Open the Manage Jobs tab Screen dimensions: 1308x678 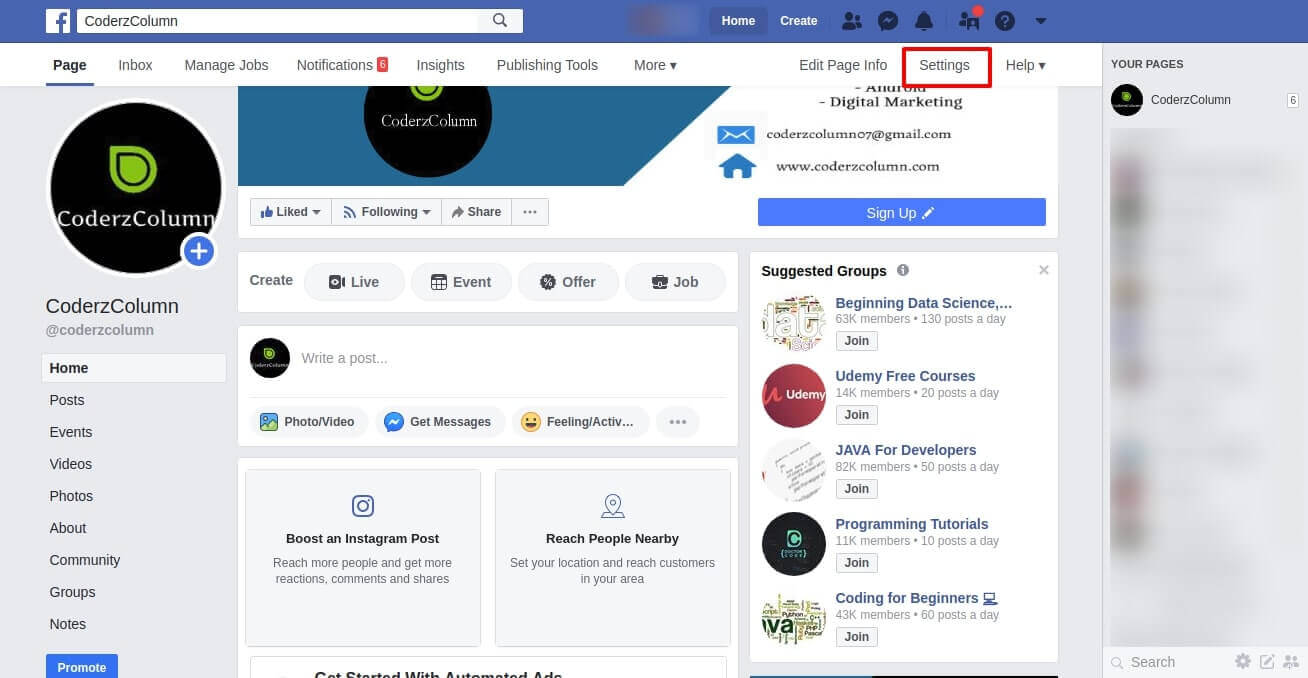[226, 65]
